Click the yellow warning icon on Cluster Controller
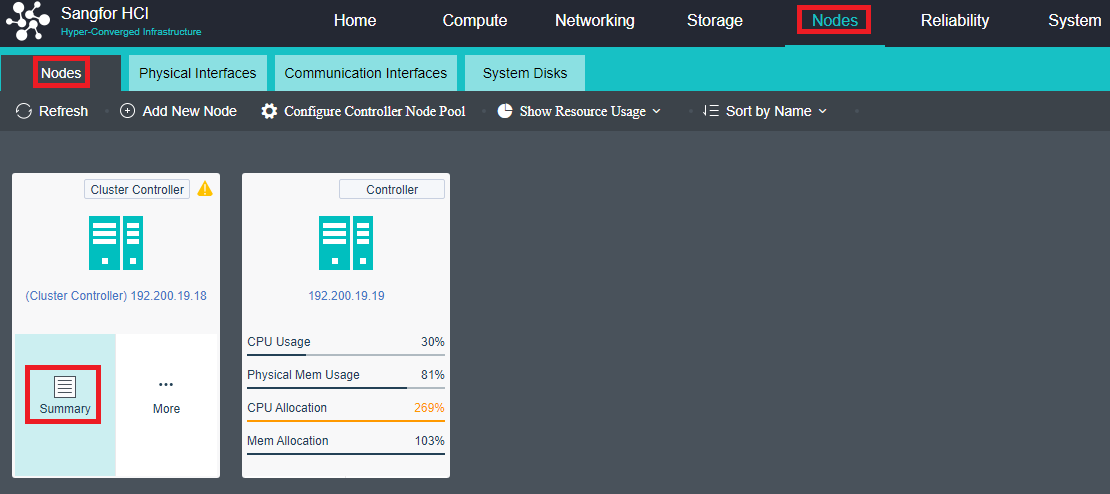 point(205,188)
